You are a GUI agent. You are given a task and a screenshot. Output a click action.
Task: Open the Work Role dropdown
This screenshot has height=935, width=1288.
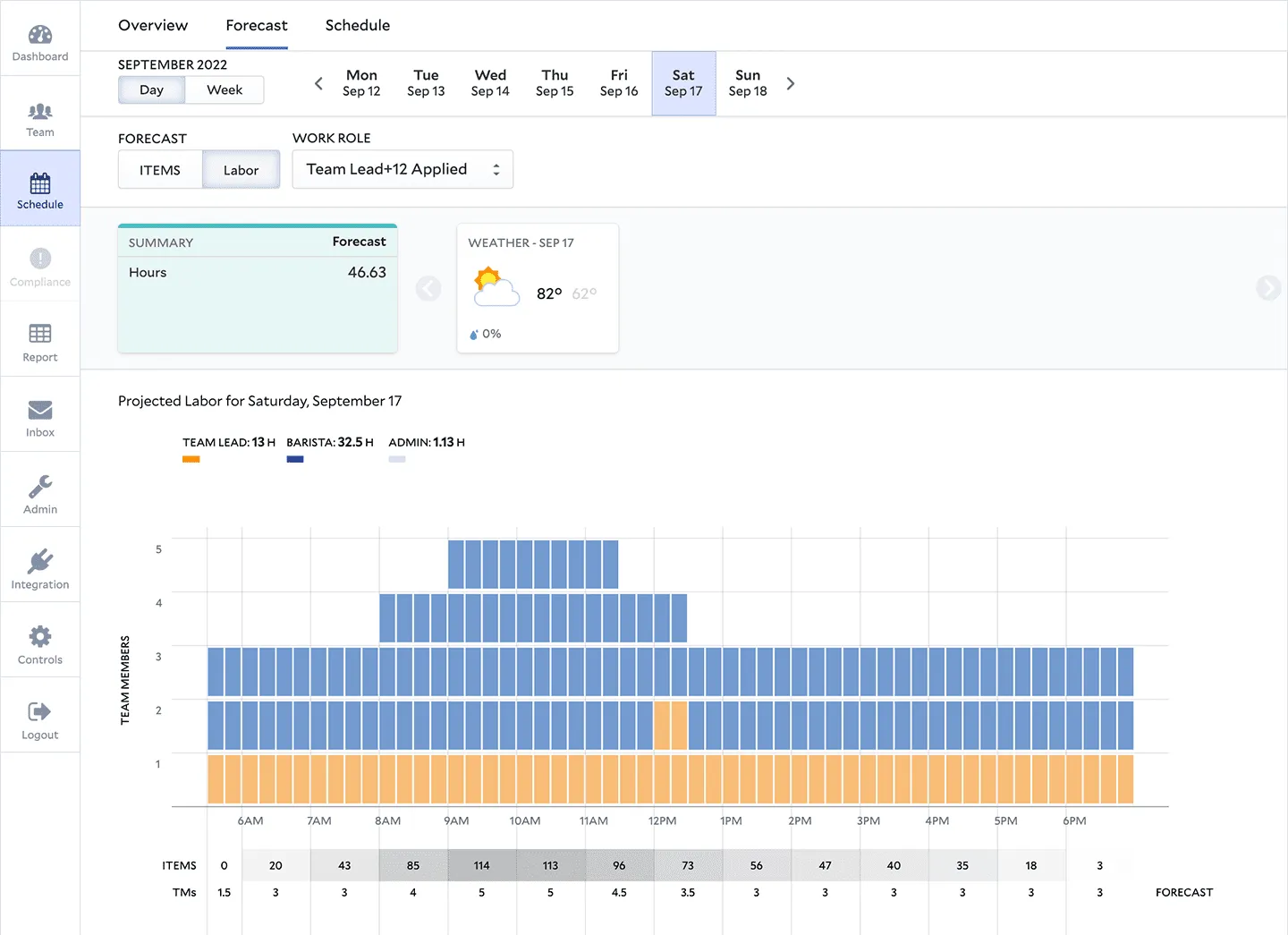pos(402,170)
